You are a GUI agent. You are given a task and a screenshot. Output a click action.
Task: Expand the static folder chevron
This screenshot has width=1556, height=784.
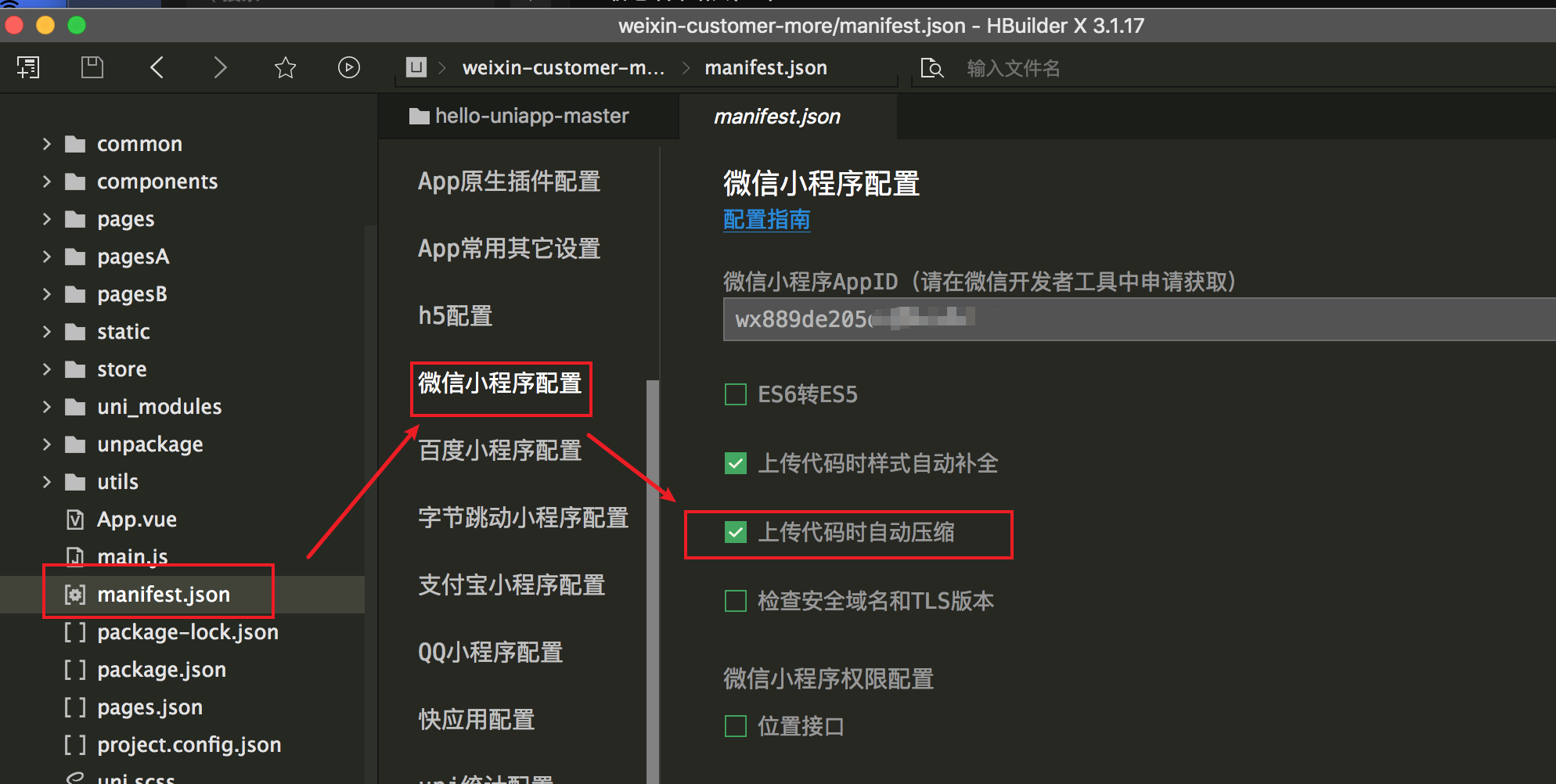[46, 332]
